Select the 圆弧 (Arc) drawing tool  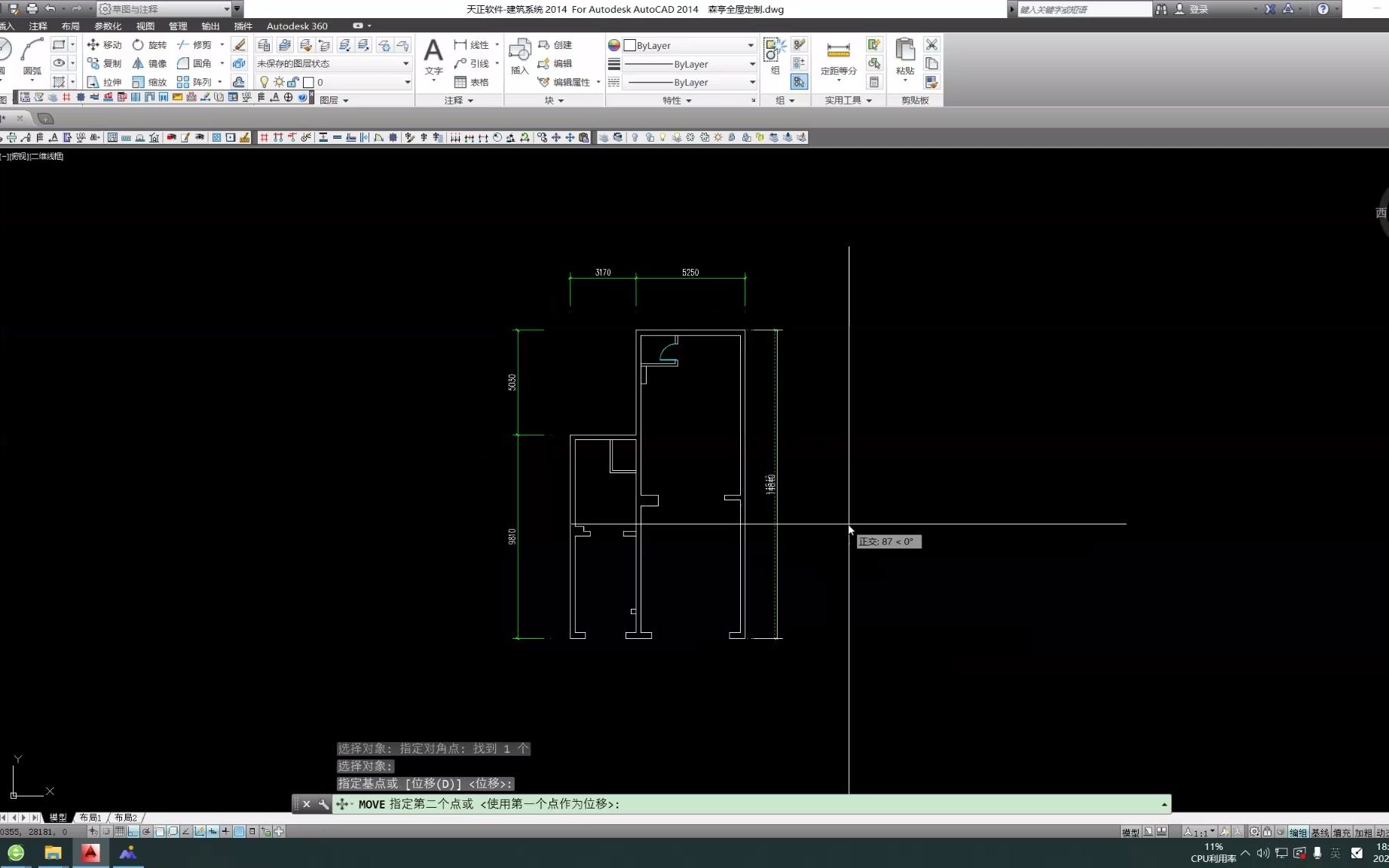(32, 57)
